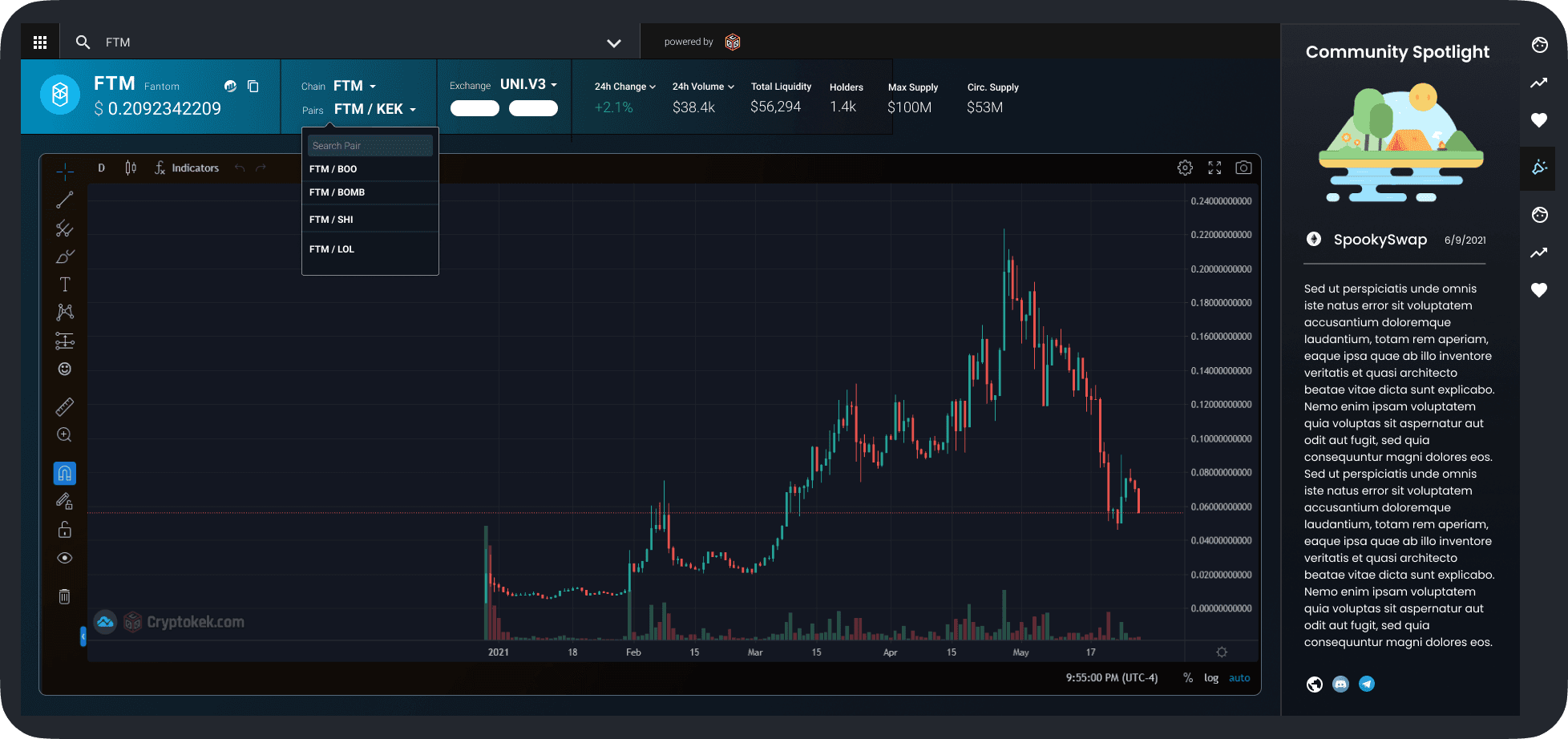The image size is (1568, 739).
Task: Expand the 24h Change dropdown
Action: pos(625,87)
